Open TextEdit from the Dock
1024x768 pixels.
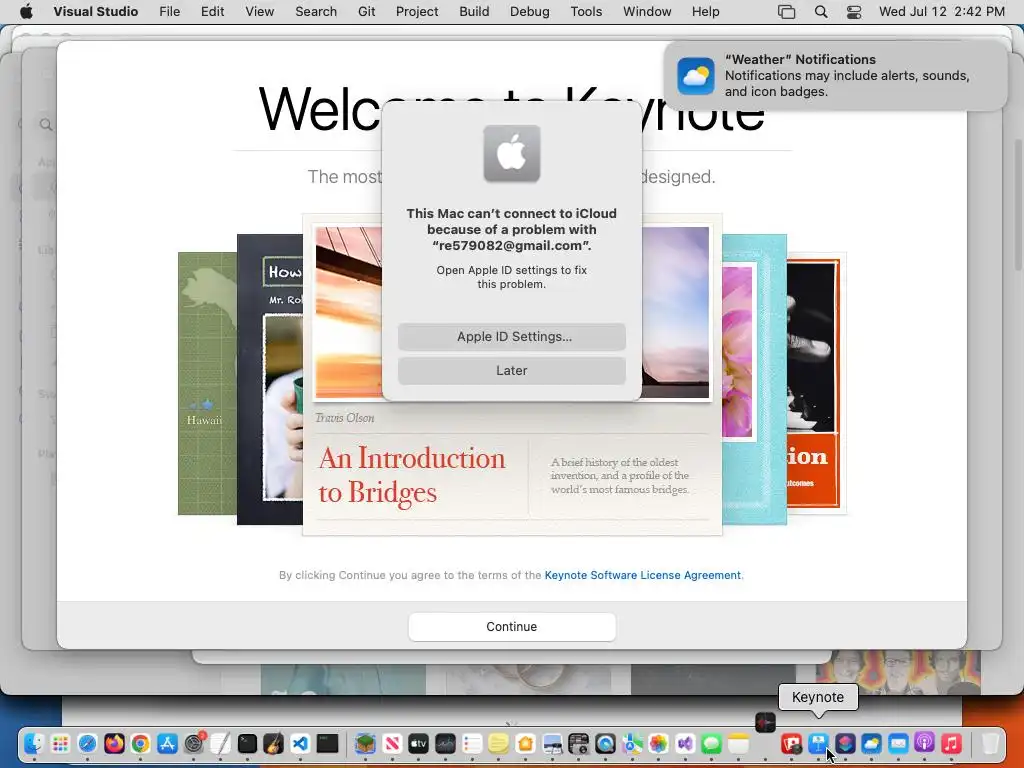tap(221, 743)
